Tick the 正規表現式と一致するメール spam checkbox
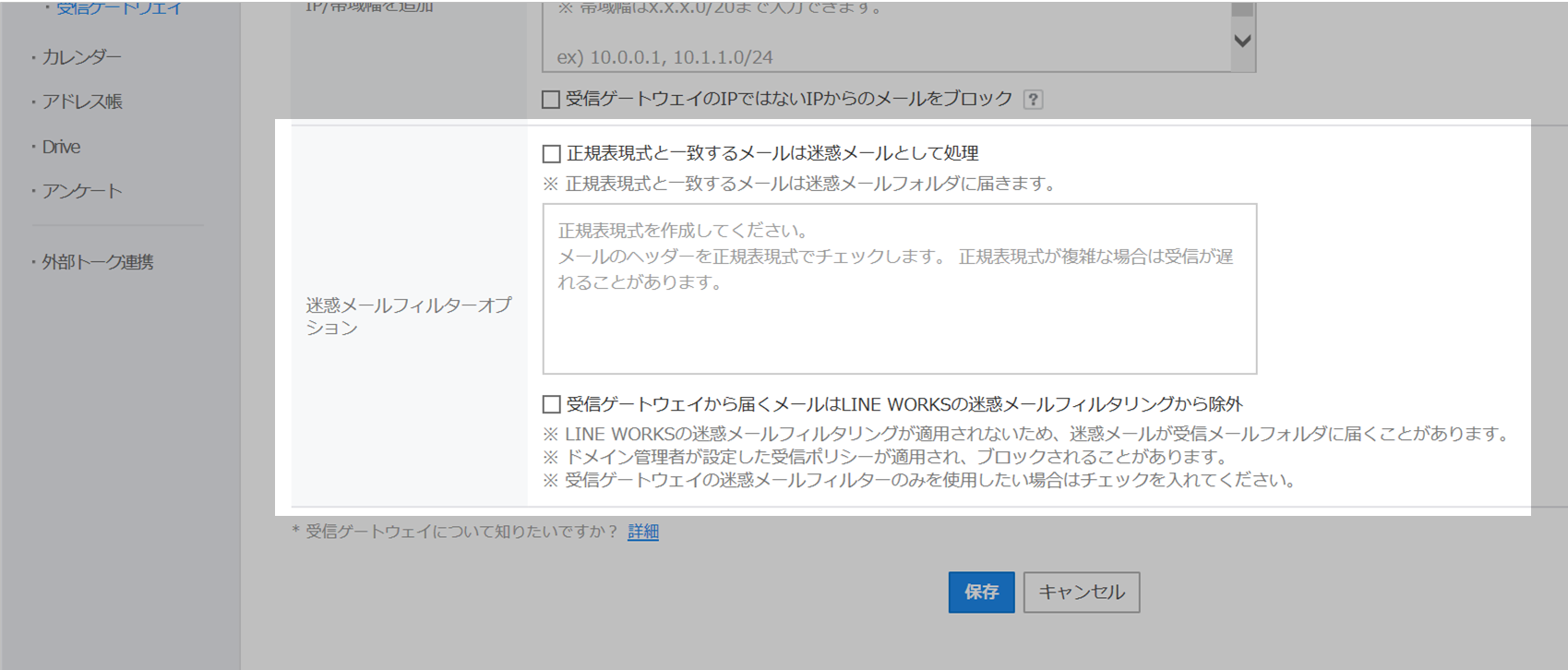The height and width of the screenshot is (670, 1568). coord(552,153)
